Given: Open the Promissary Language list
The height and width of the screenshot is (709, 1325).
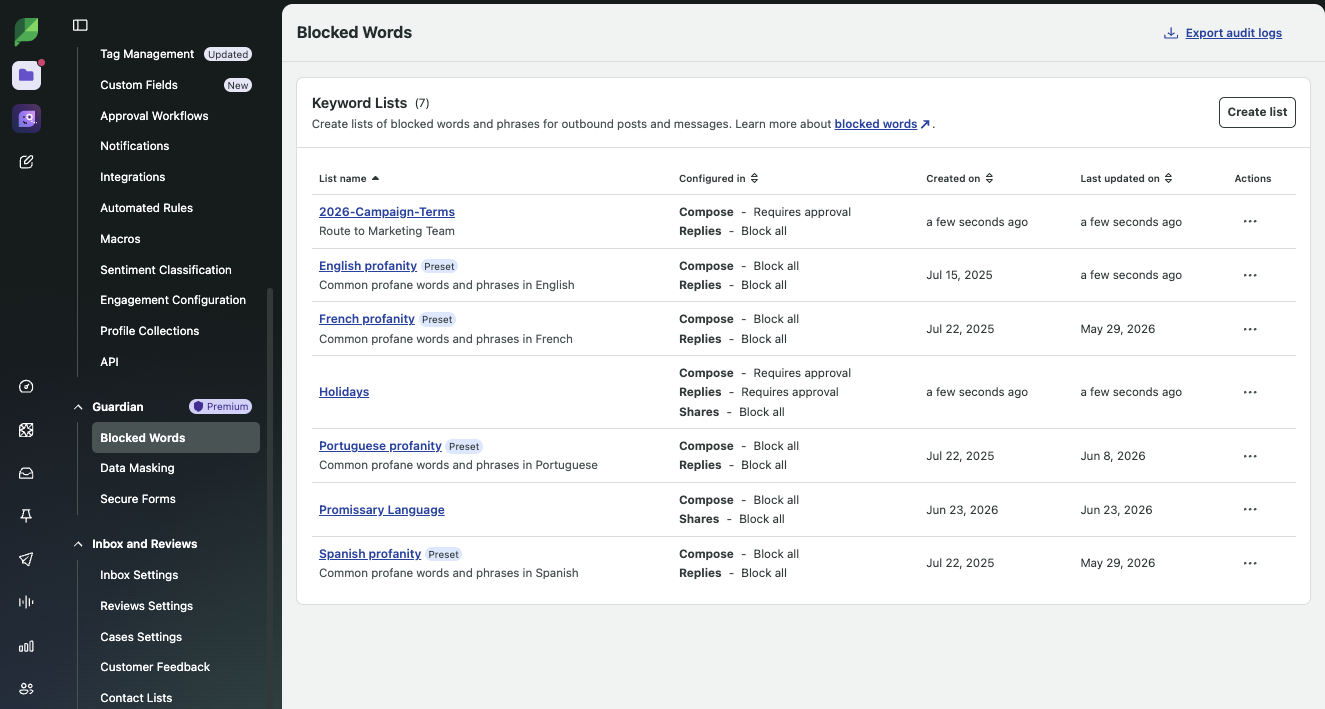Looking at the screenshot, I should coord(382,510).
